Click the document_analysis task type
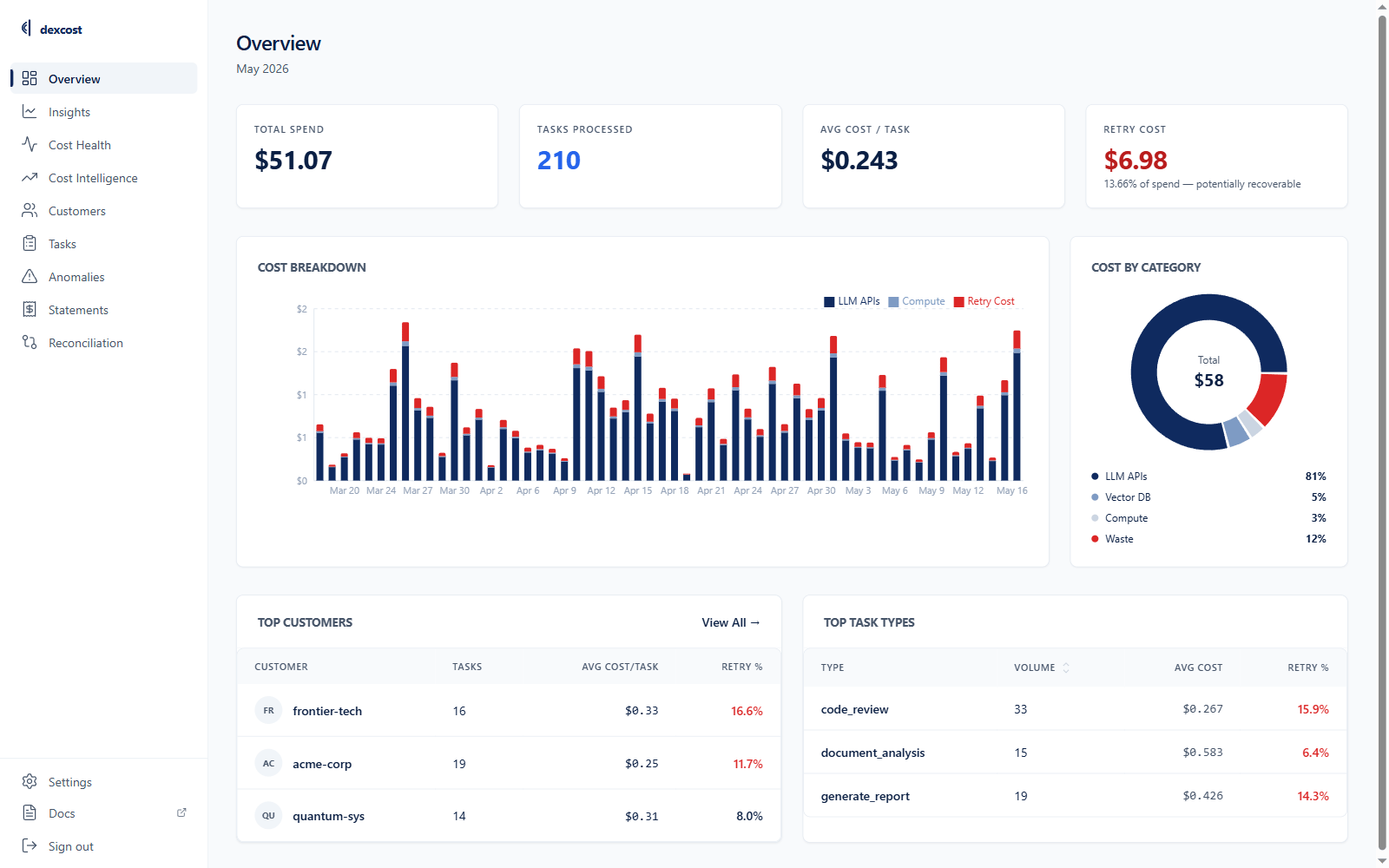The height and width of the screenshot is (868, 1389). [872, 753]
